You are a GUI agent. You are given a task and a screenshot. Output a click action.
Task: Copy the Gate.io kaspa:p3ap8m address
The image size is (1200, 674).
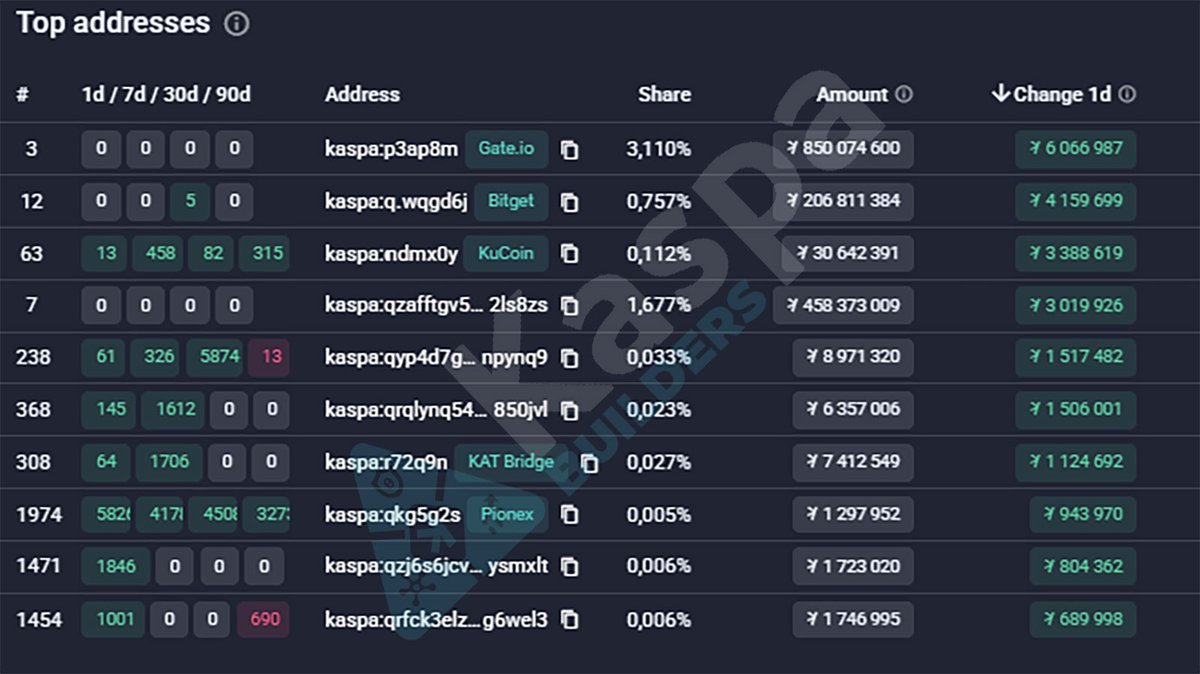coord(569,150)
